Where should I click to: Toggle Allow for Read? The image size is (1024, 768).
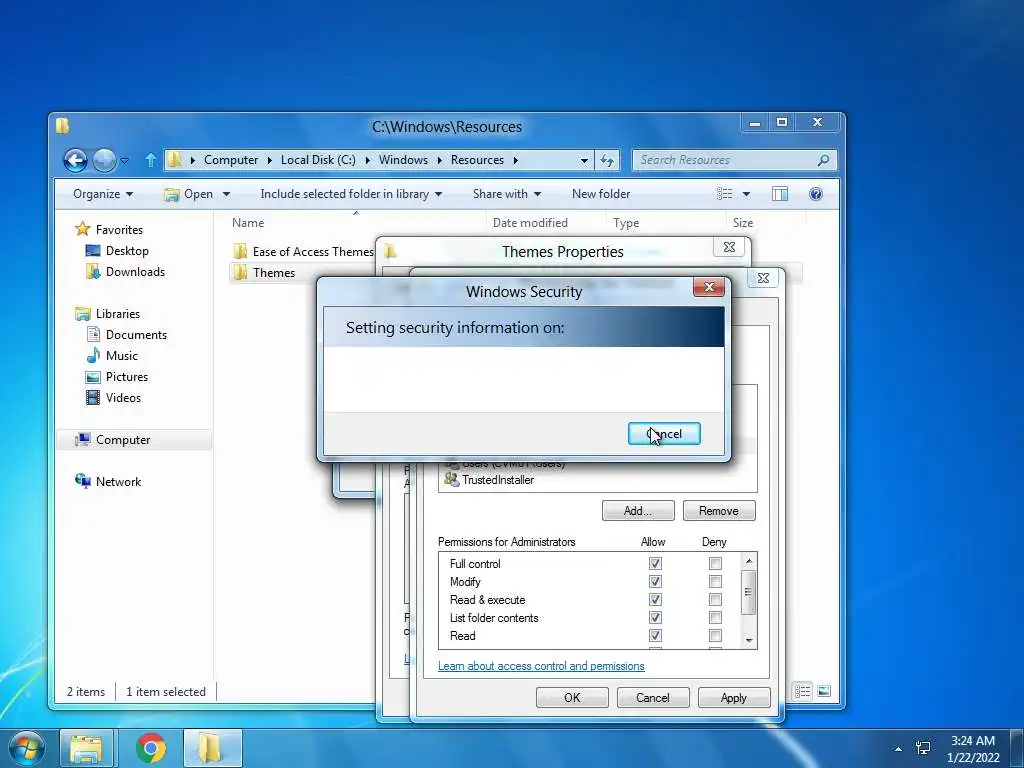tap(655, 635)
